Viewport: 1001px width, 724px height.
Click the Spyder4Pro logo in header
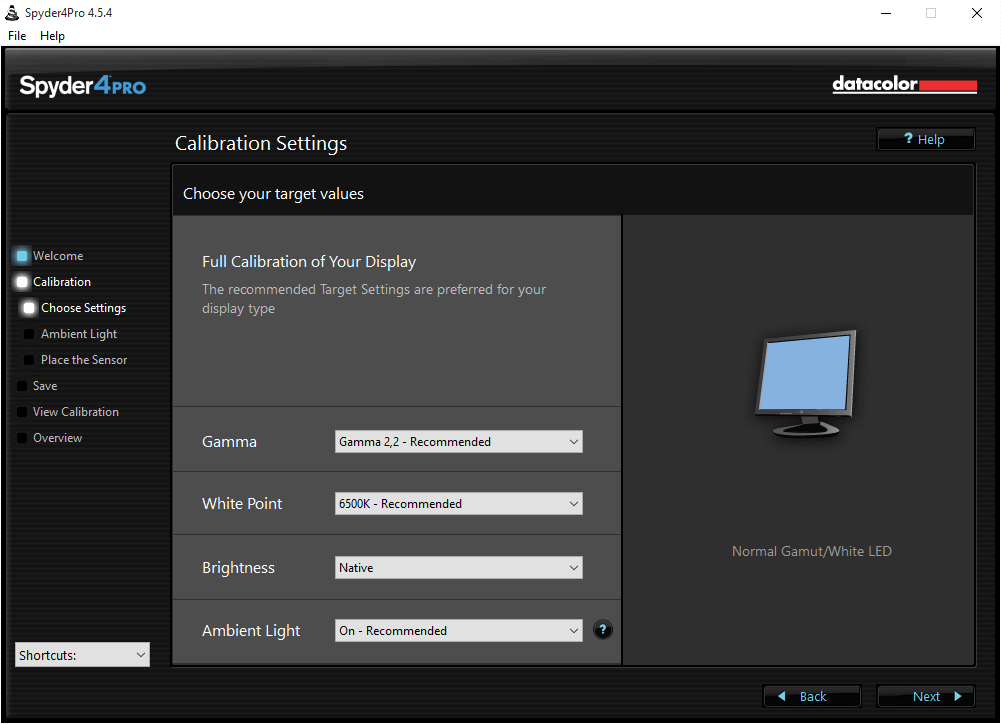pos(82,86)
